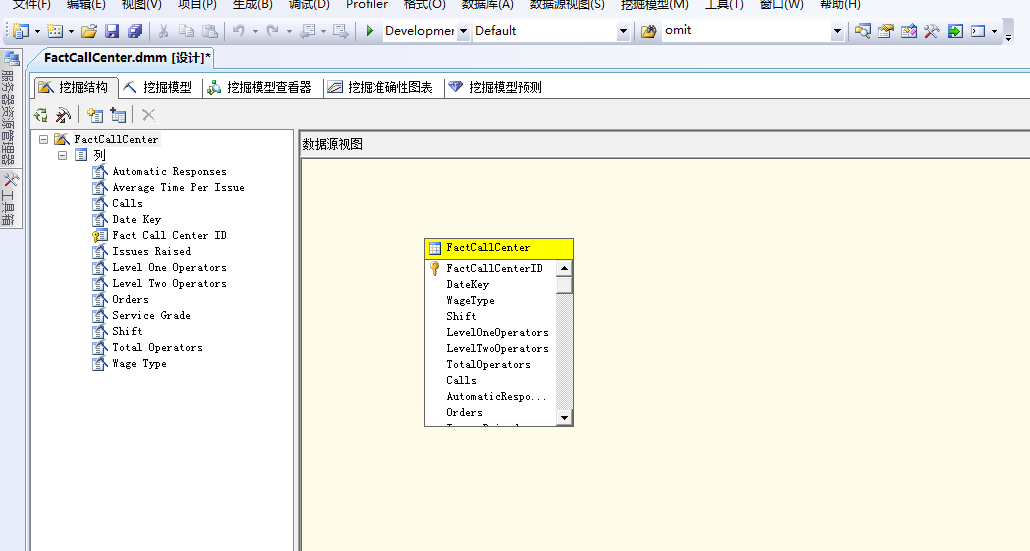Image resolution: width=1030 pixels, height=551 pixels.
Task: Open the omit search combo dropdown
Action: 837,31
